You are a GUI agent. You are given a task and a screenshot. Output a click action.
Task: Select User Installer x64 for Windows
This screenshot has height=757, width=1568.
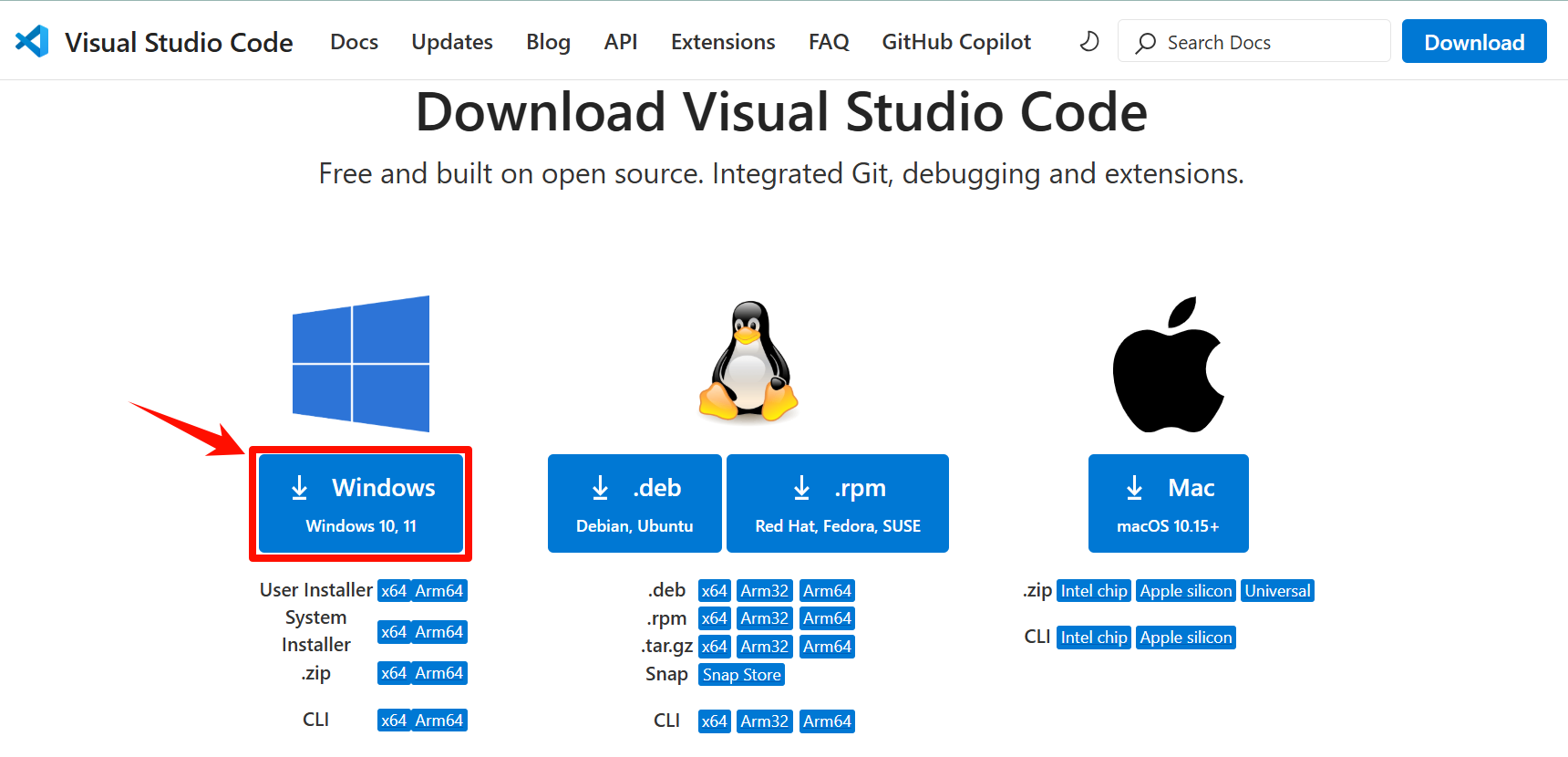click(394, 591)
